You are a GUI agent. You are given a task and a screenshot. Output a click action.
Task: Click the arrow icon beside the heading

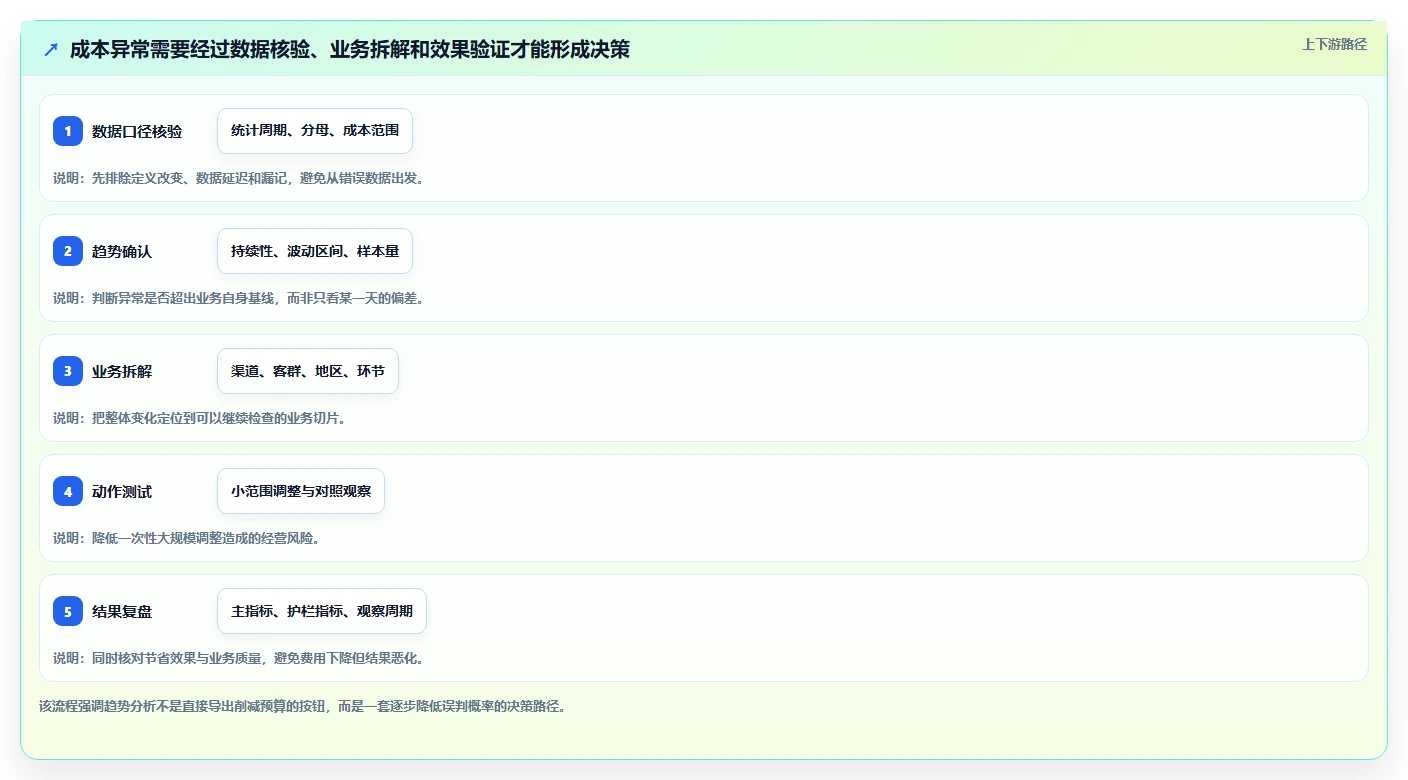point(51,49)
